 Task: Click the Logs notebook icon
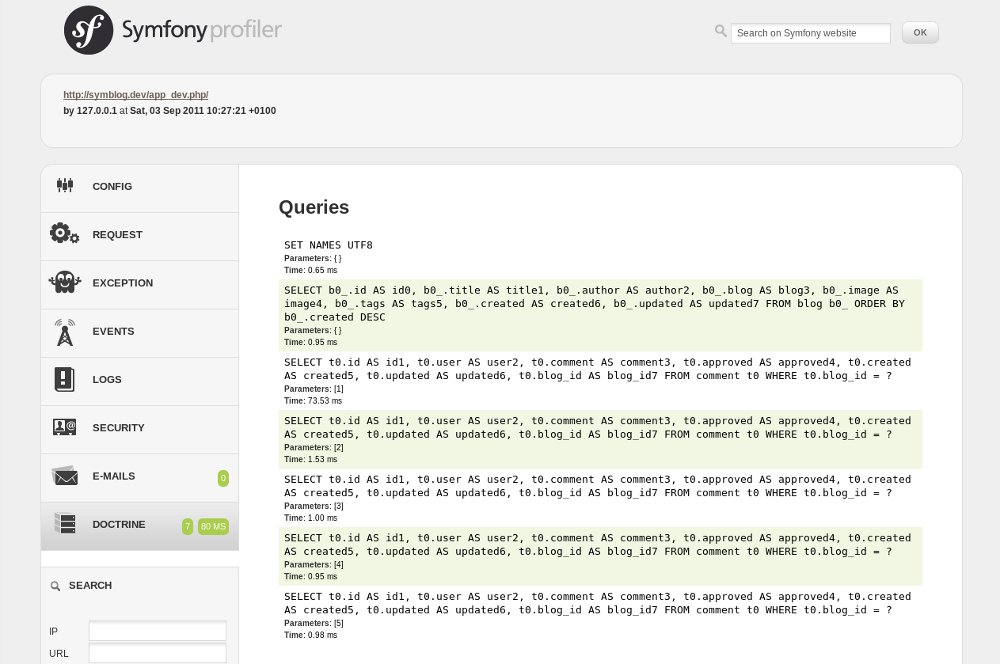[x=64, y=380]
